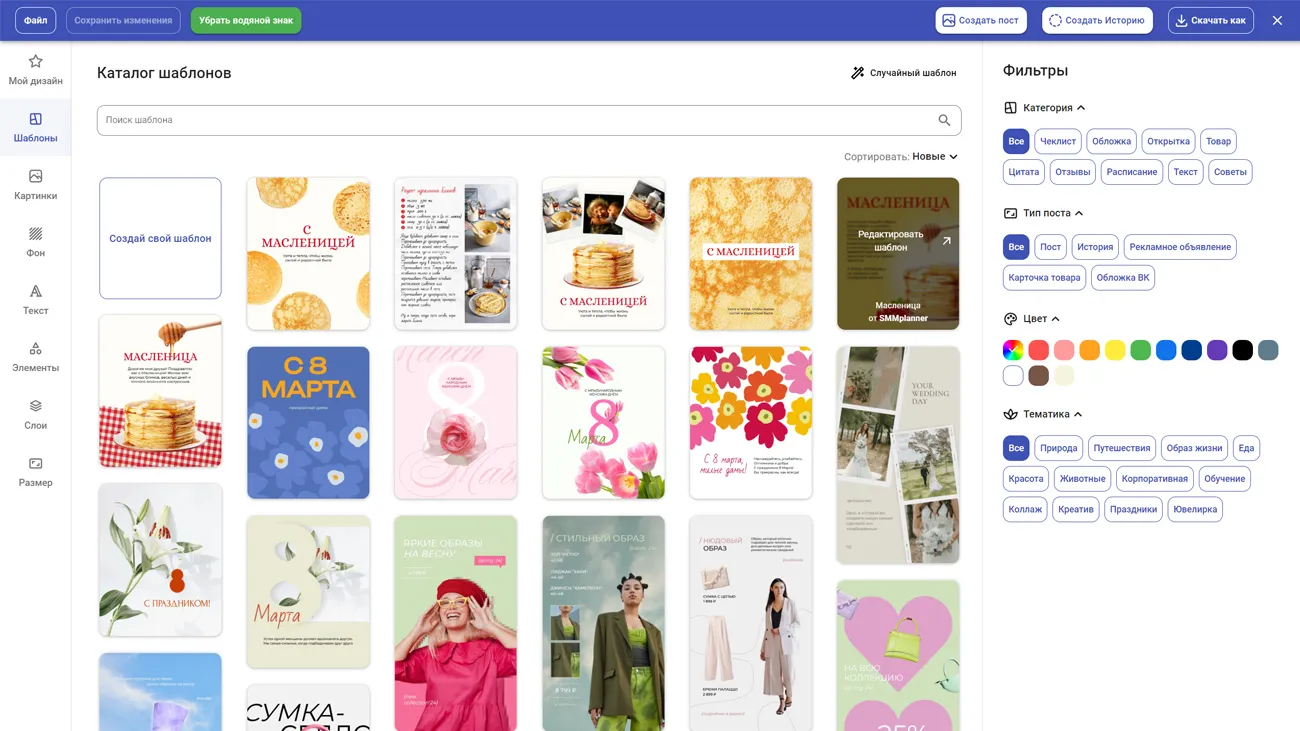Enable the Путешествия theme filter
This screenshot has height=731, width=1300.
coord(1123,448)
